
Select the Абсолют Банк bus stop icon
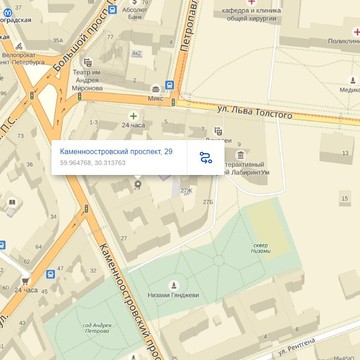click(x=113, y=10)
